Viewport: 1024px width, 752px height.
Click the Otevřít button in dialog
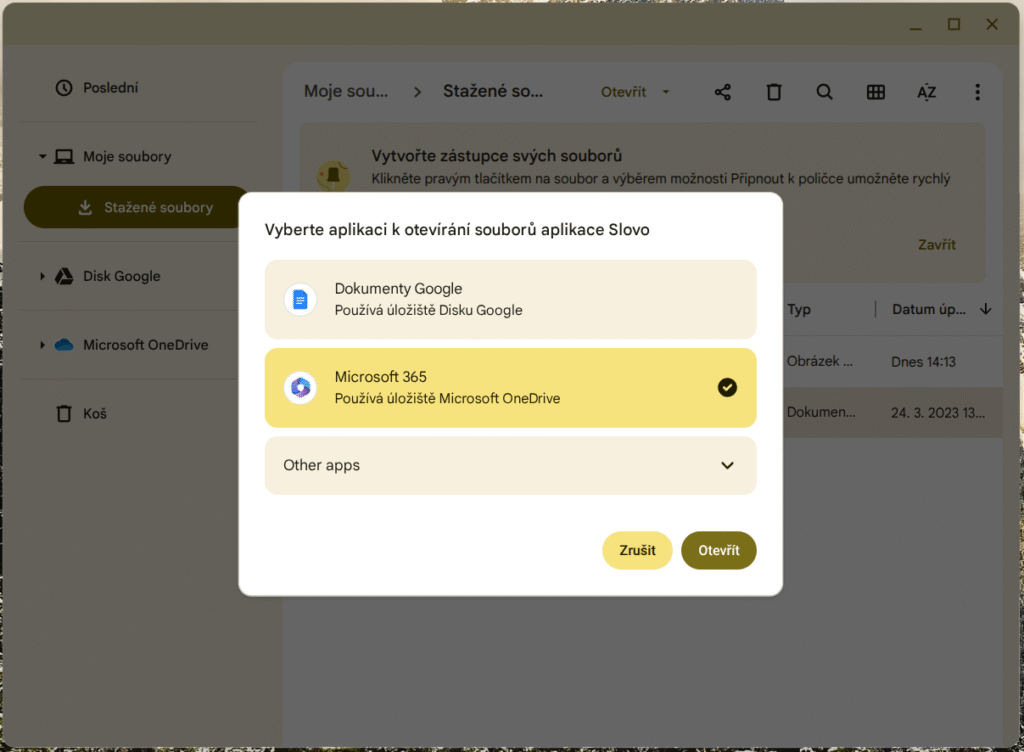pos(718,550)
